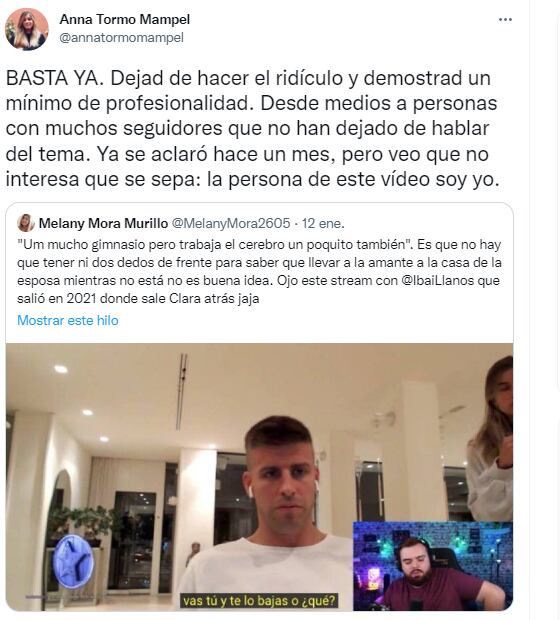560x620 pixels.
Task: Open Anna Tormo Mampel's display name
Action: 125,19
